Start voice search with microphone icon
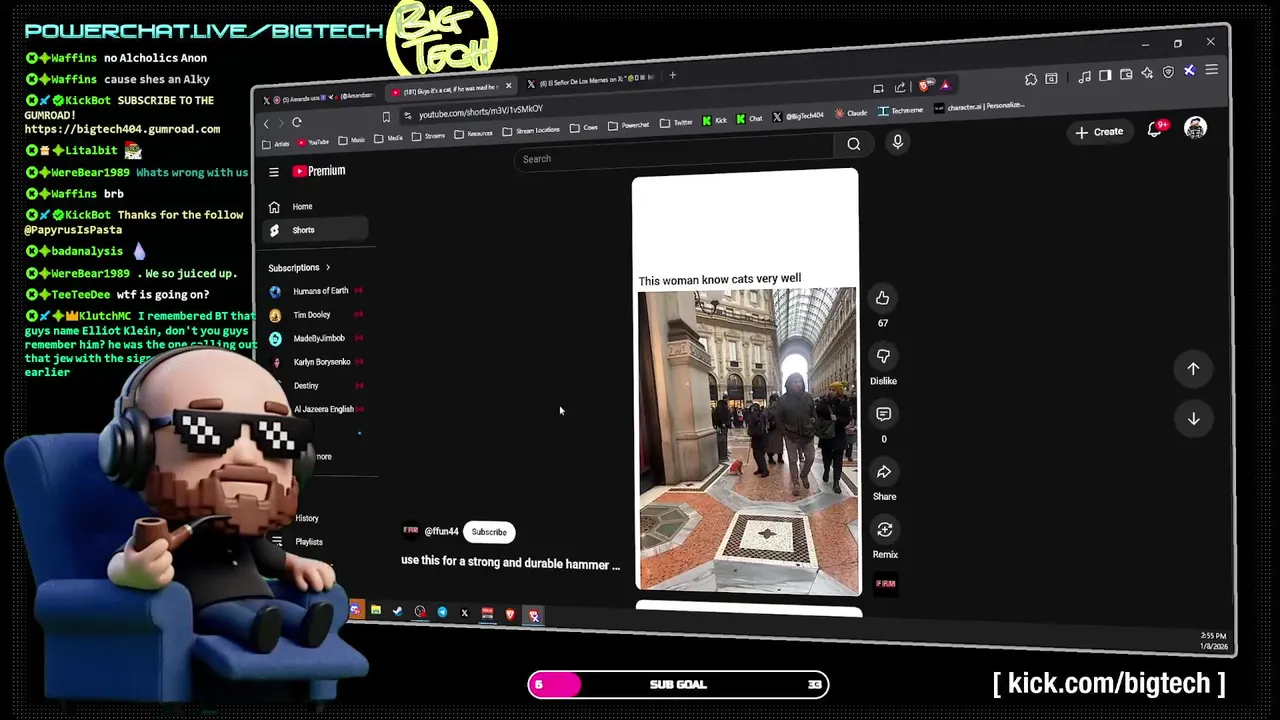The height and width of the screenshot is (720, 1280). (897, 142)
